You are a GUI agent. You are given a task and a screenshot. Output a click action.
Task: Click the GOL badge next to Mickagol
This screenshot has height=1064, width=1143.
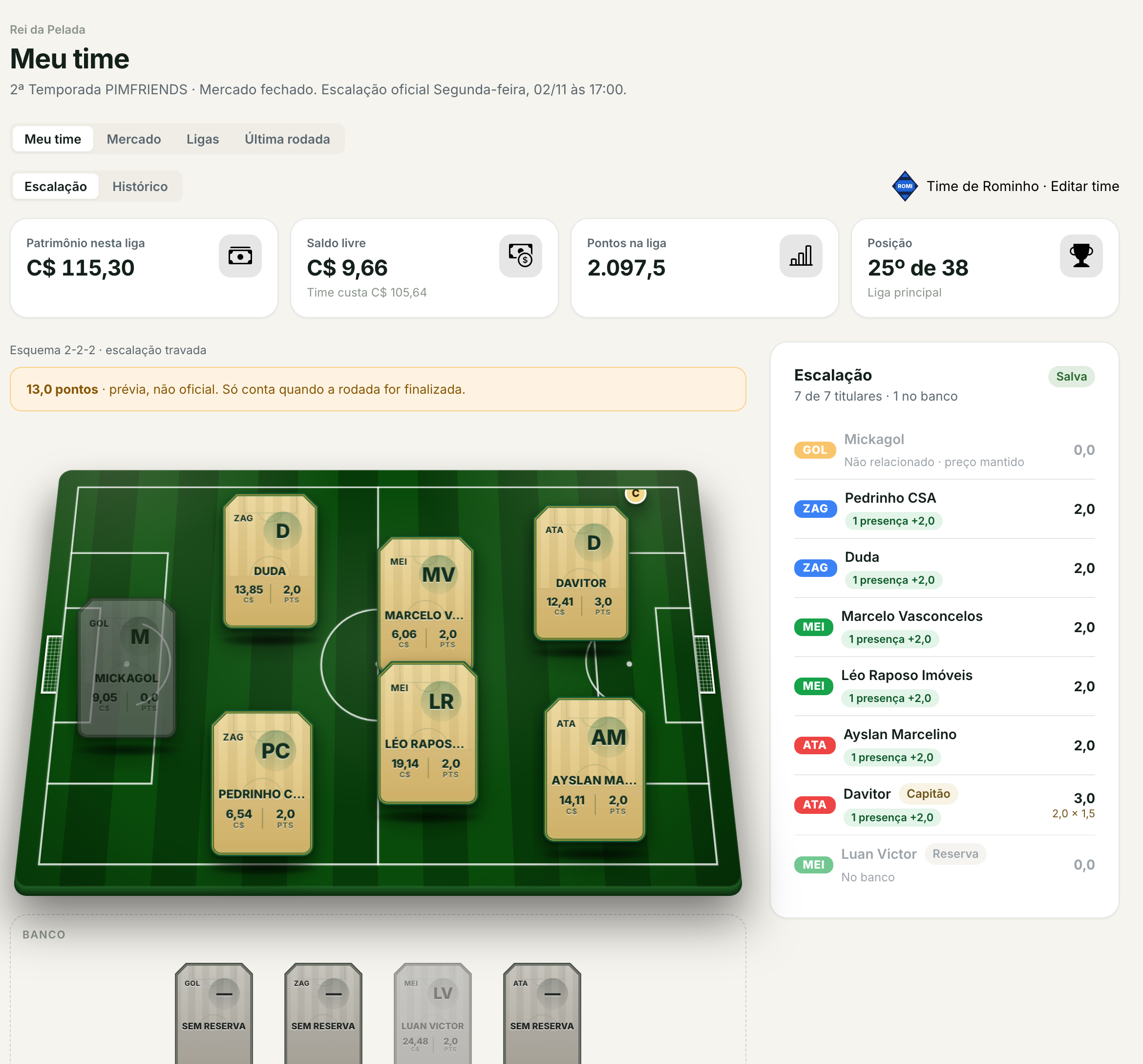coord(815,450)
